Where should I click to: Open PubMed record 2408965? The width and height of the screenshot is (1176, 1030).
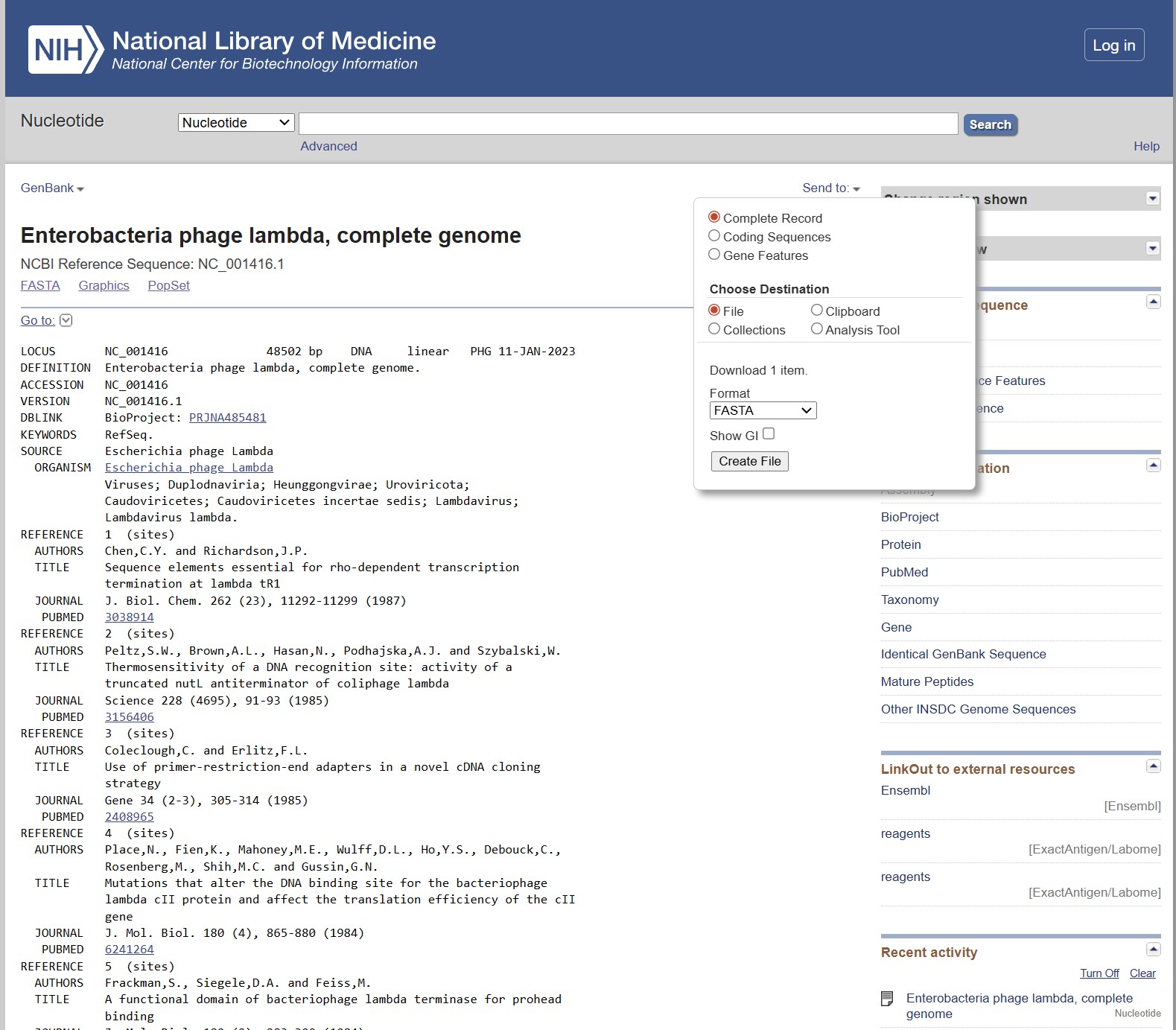pos(130,817)
